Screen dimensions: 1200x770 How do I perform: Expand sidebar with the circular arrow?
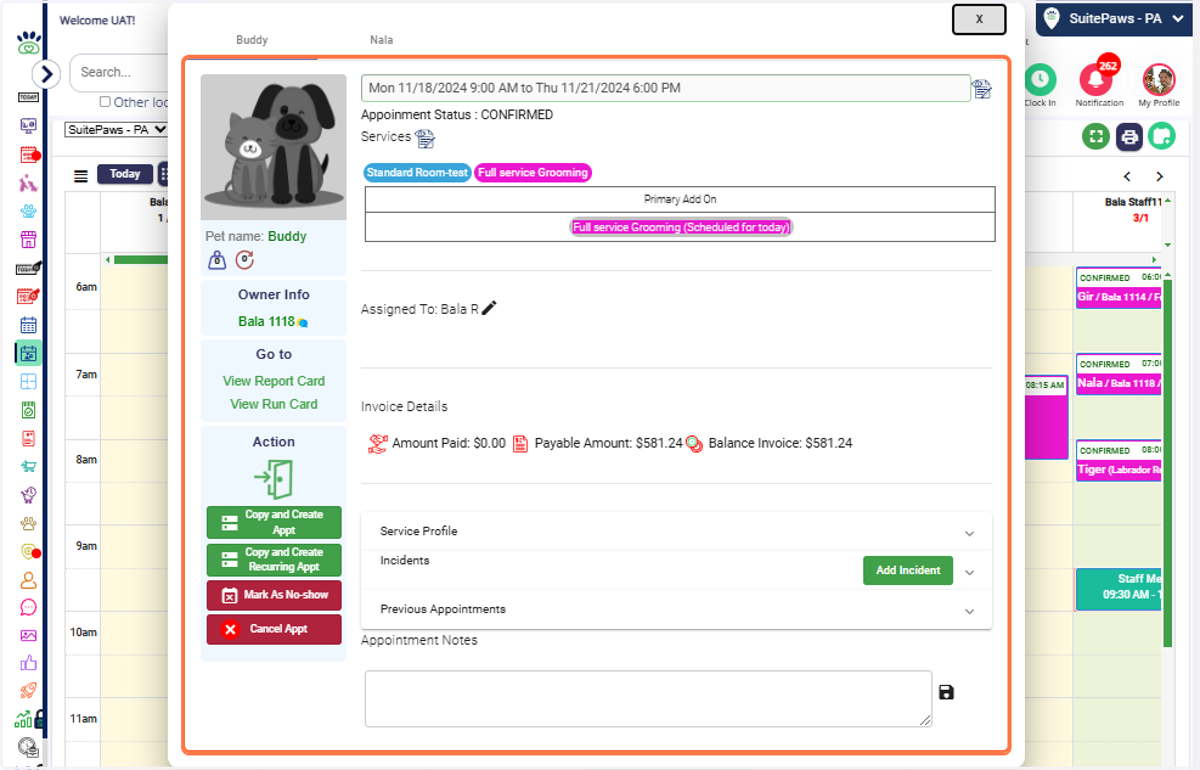pyautogui.click(x=46, y=73)
